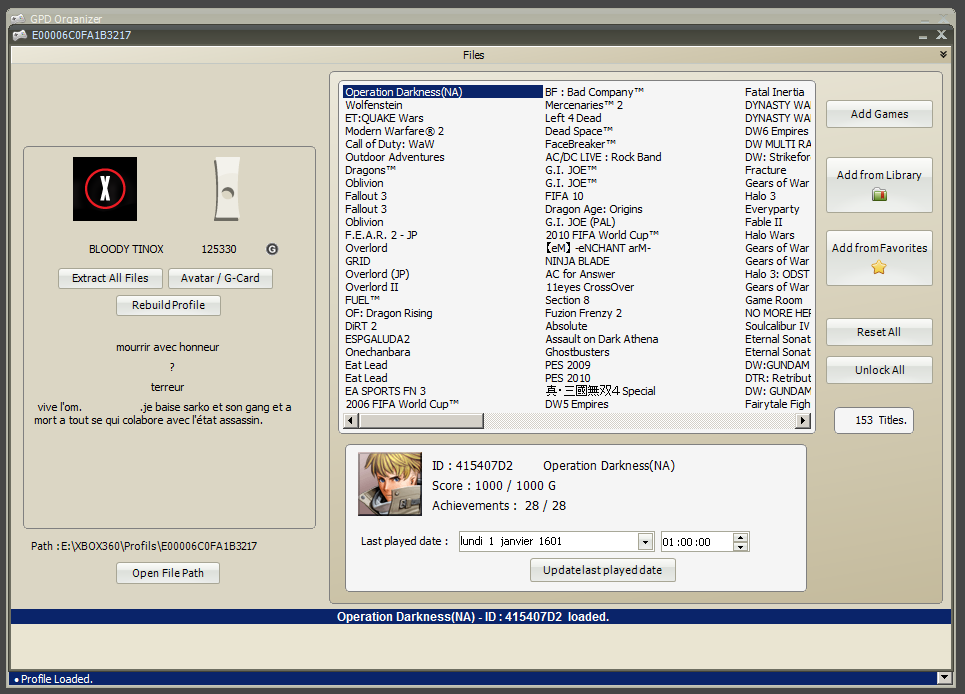Select Wolfenstein in the game list
This screenshot has width=965, height=694.
pyautogui.click(x=374, y=105)
